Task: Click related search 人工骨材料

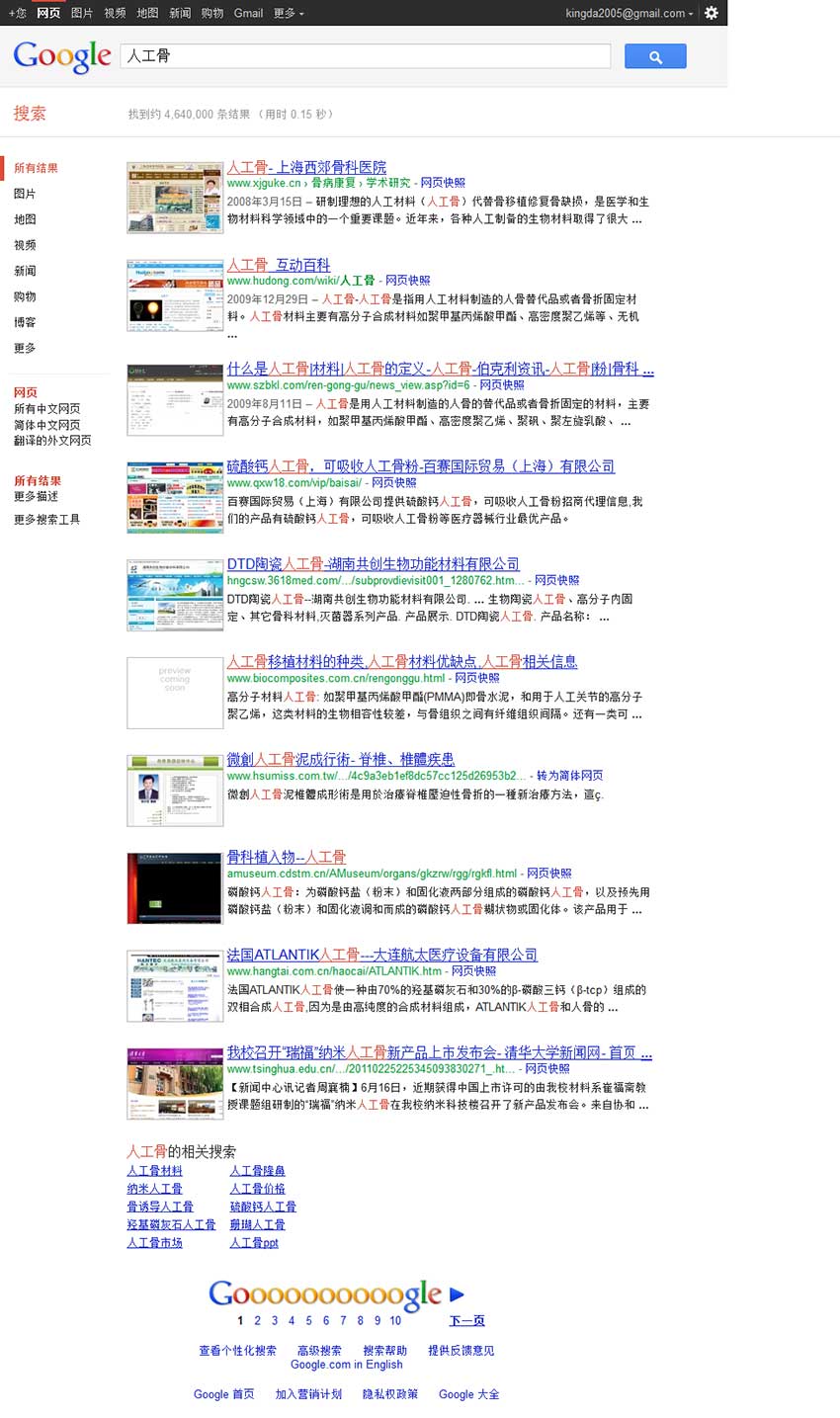Action: pos(155,1171)
